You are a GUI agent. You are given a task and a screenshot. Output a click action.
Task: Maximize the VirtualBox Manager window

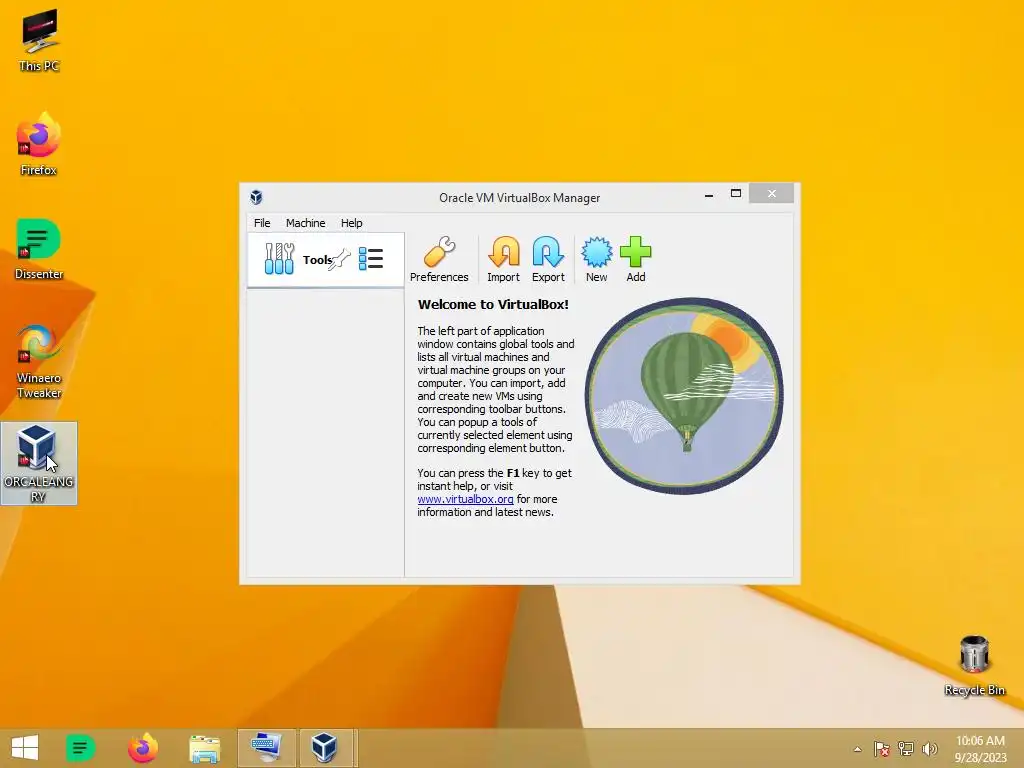point(735,193)
